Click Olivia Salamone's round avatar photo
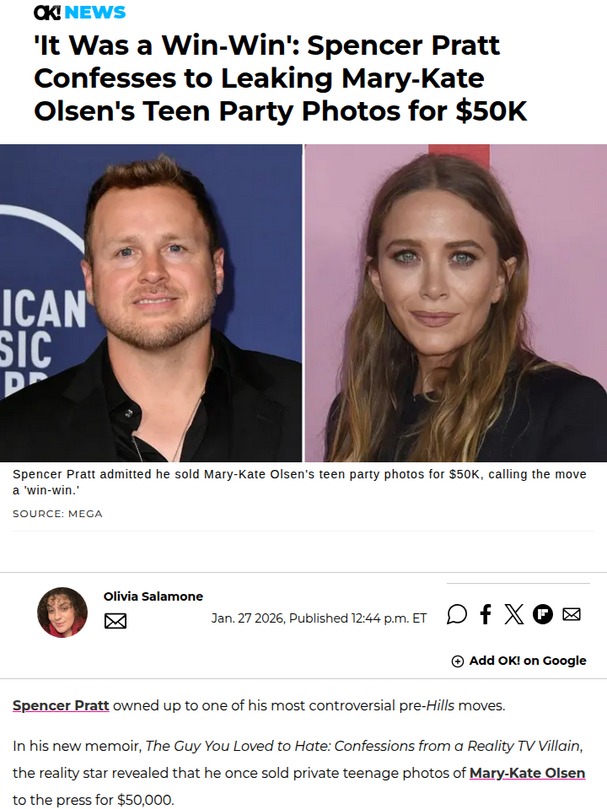This screenshot has height=809, width=607. [62, 612]
